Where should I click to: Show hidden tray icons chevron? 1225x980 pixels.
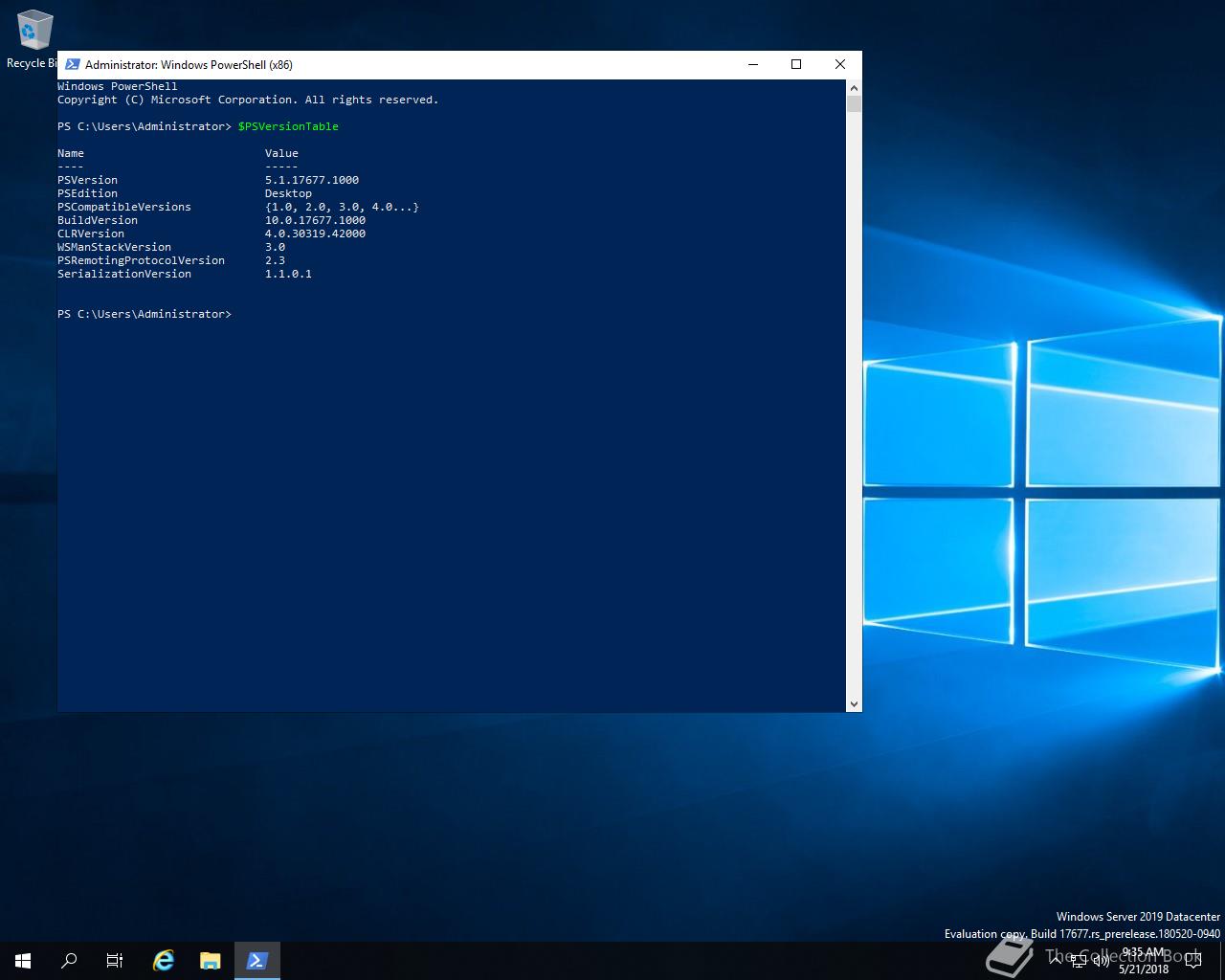pos(1057,960)
